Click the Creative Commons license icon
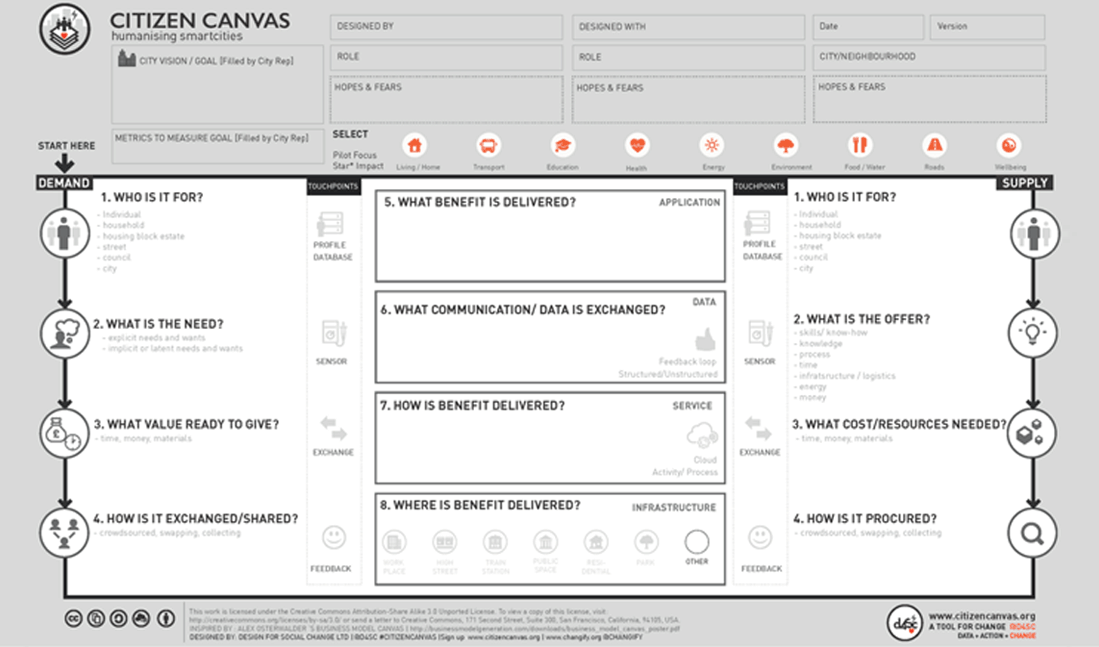 [x=74, y=618]
